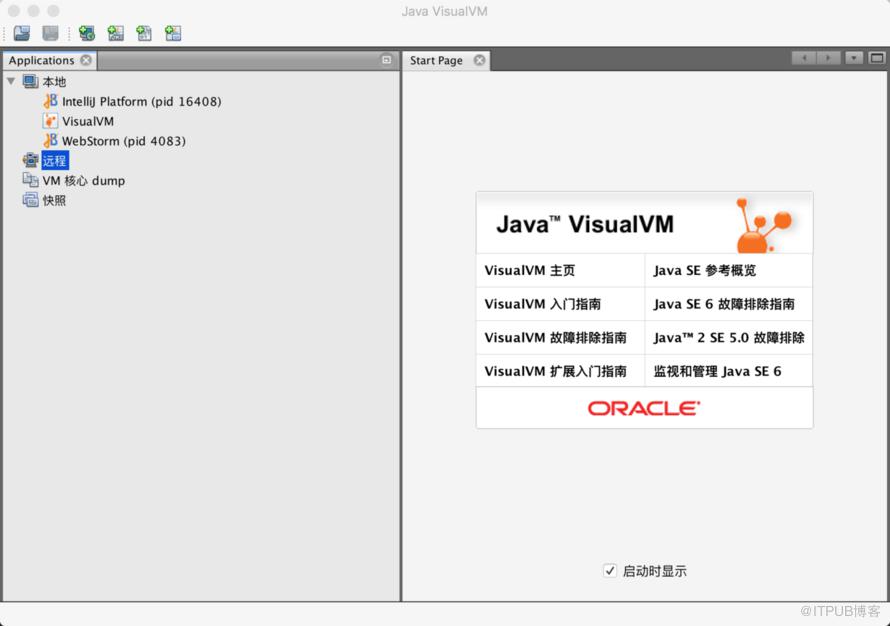This screenshot has width=890, height=626.
Task: Click the 远程 remote hosts icon
Action: point(30,161)
